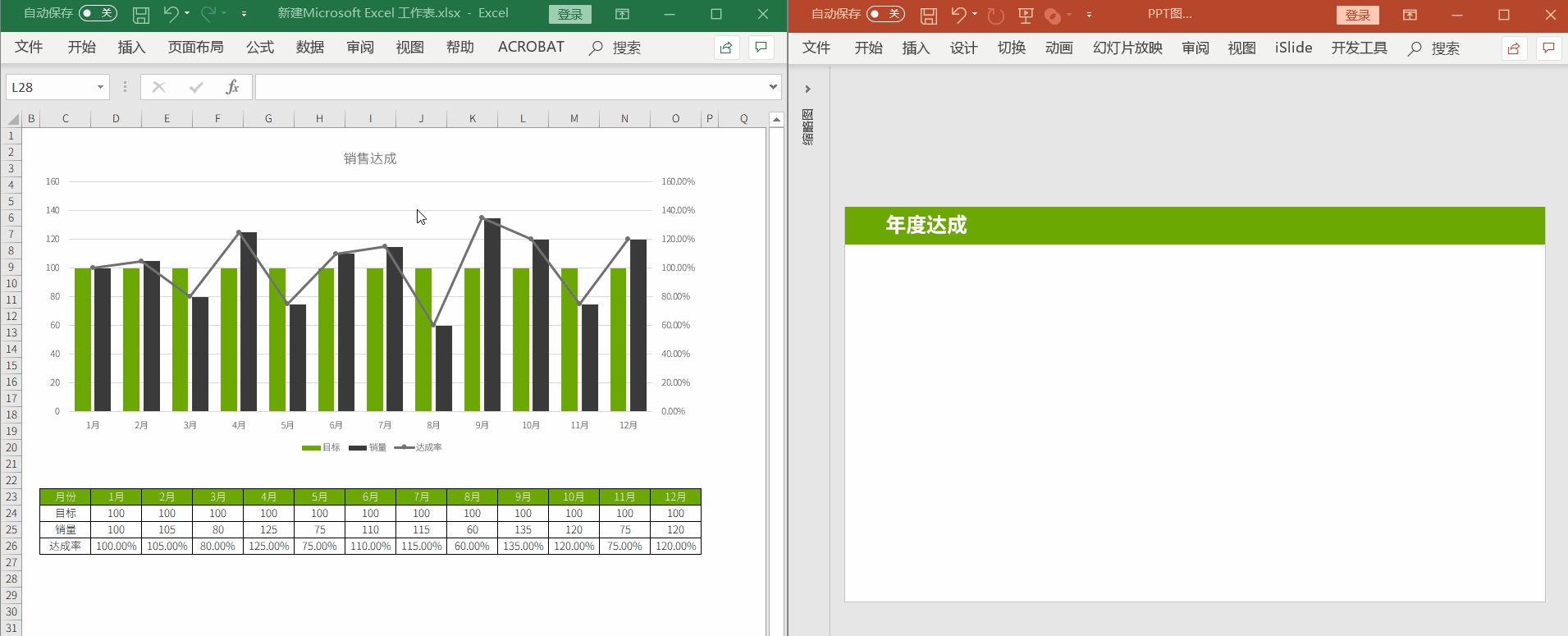Click the 搜索 search box in Excel
Screen dimensions: 1568x636
pyautogui.click(x=615, y=48)
